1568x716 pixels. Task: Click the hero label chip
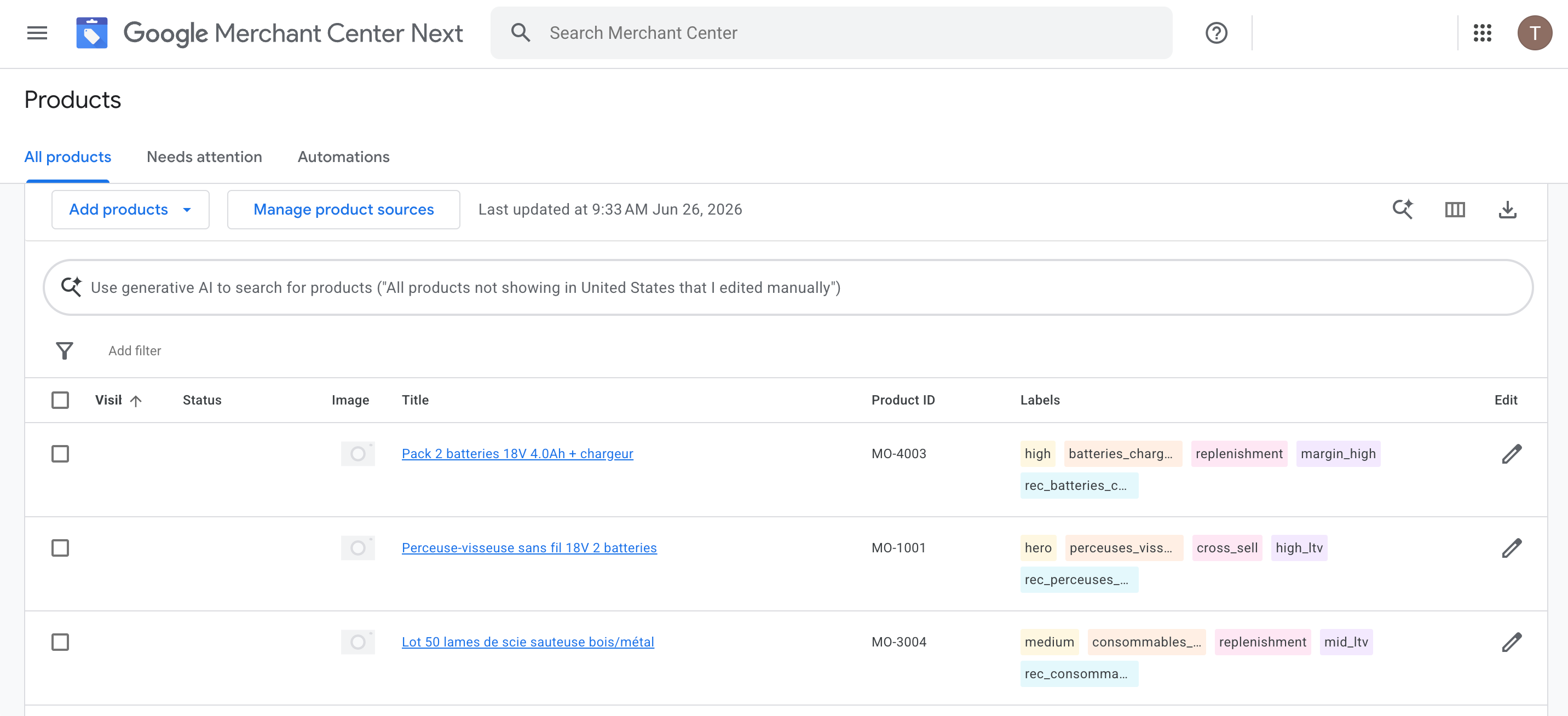(x=1038, y=548)
